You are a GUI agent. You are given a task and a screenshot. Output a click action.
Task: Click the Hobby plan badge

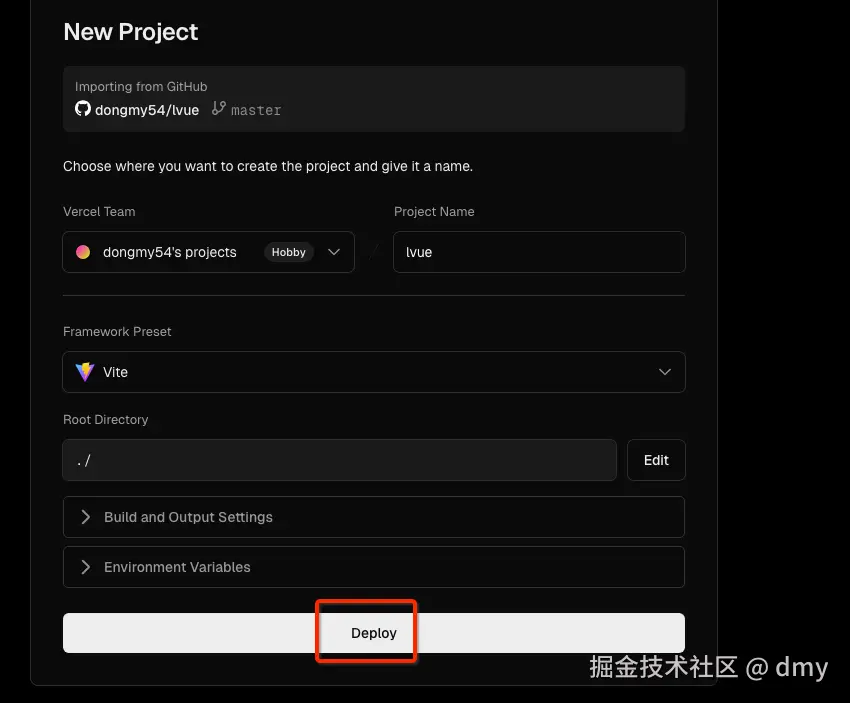[x=288, y=252]
